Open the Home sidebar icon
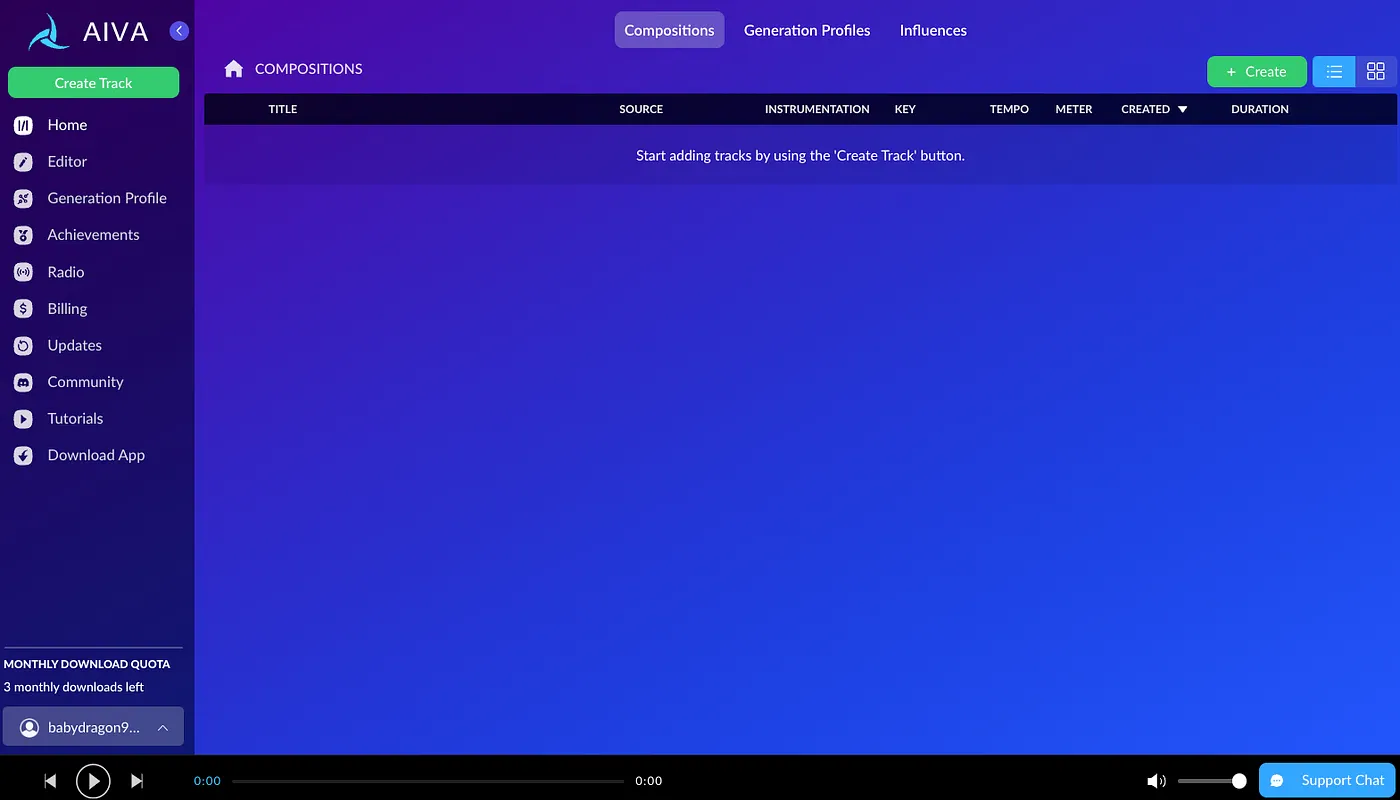This screenshot has height=800, width=1400. pyautogui.click(x=24, y=125)
